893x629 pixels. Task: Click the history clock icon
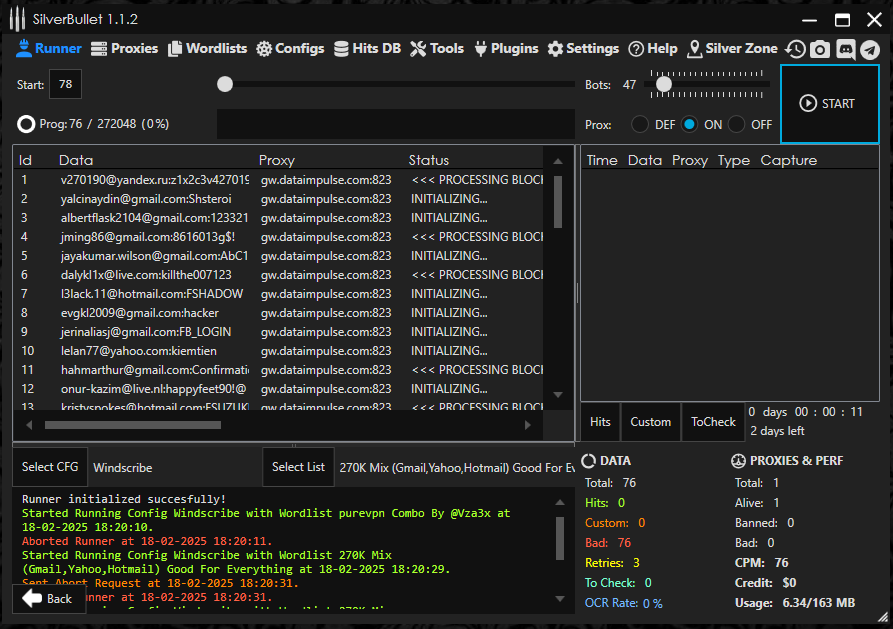(x=795, y=49)
